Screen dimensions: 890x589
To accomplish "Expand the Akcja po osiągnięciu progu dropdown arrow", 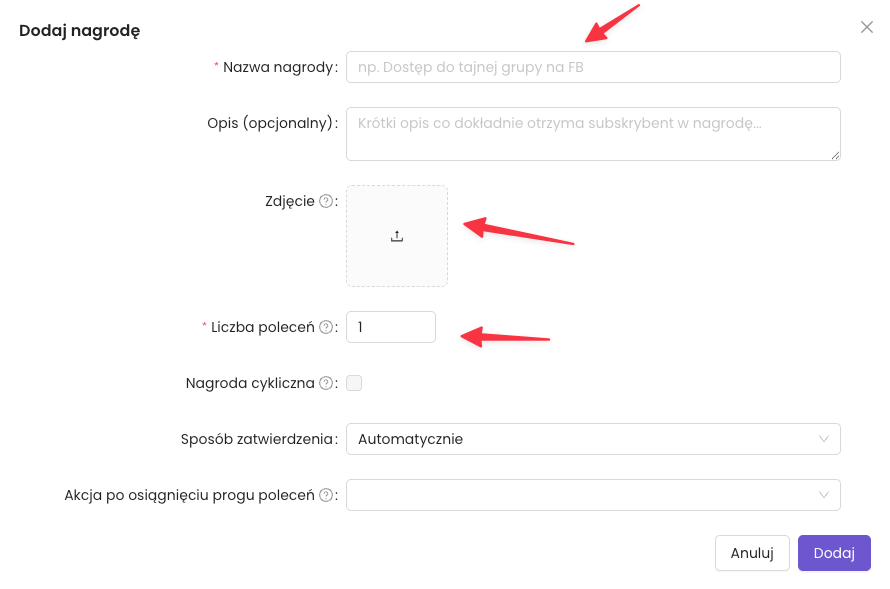I will [x=824, y=495].
